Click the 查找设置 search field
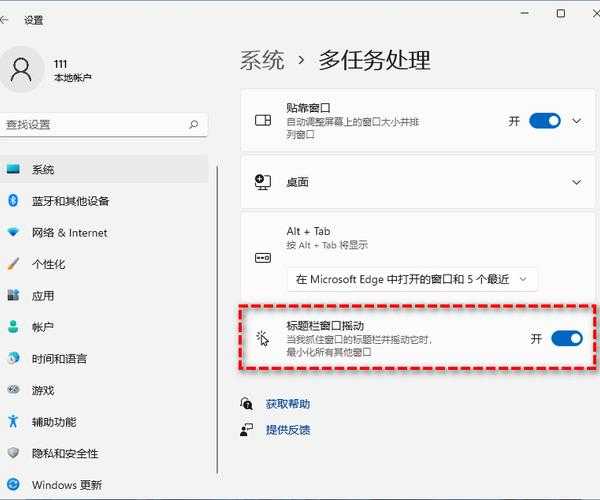The height and width of the screenshot is (500, 600). [104, 124]
